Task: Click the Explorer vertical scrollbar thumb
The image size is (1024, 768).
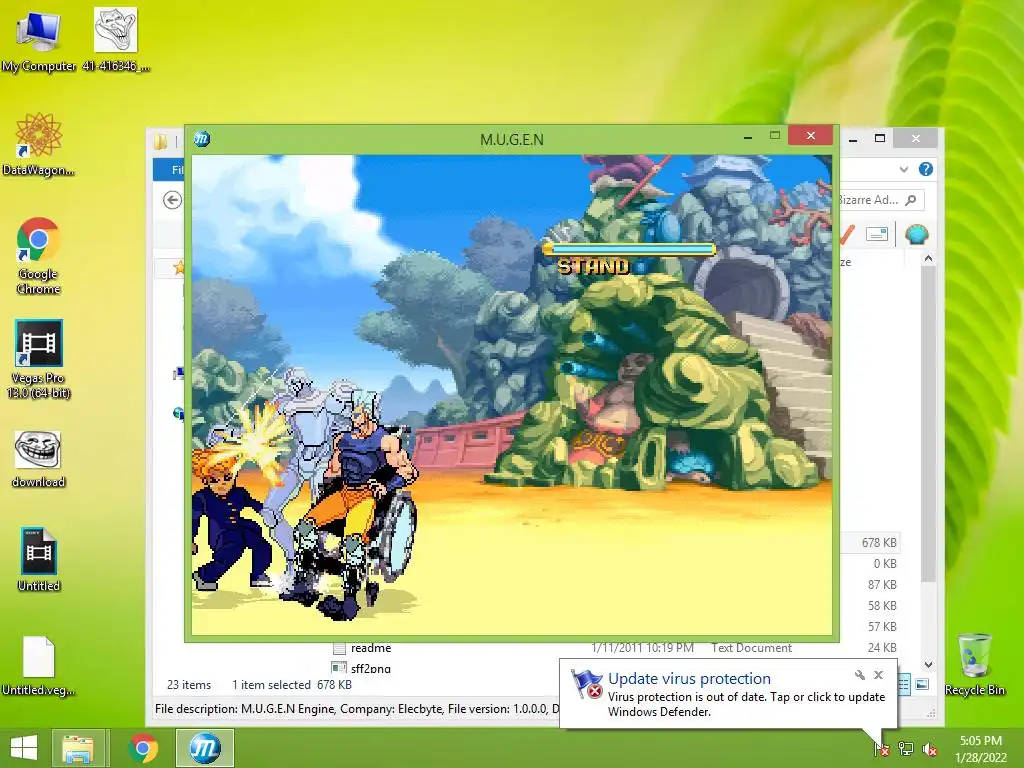Action: coord(928,423)
